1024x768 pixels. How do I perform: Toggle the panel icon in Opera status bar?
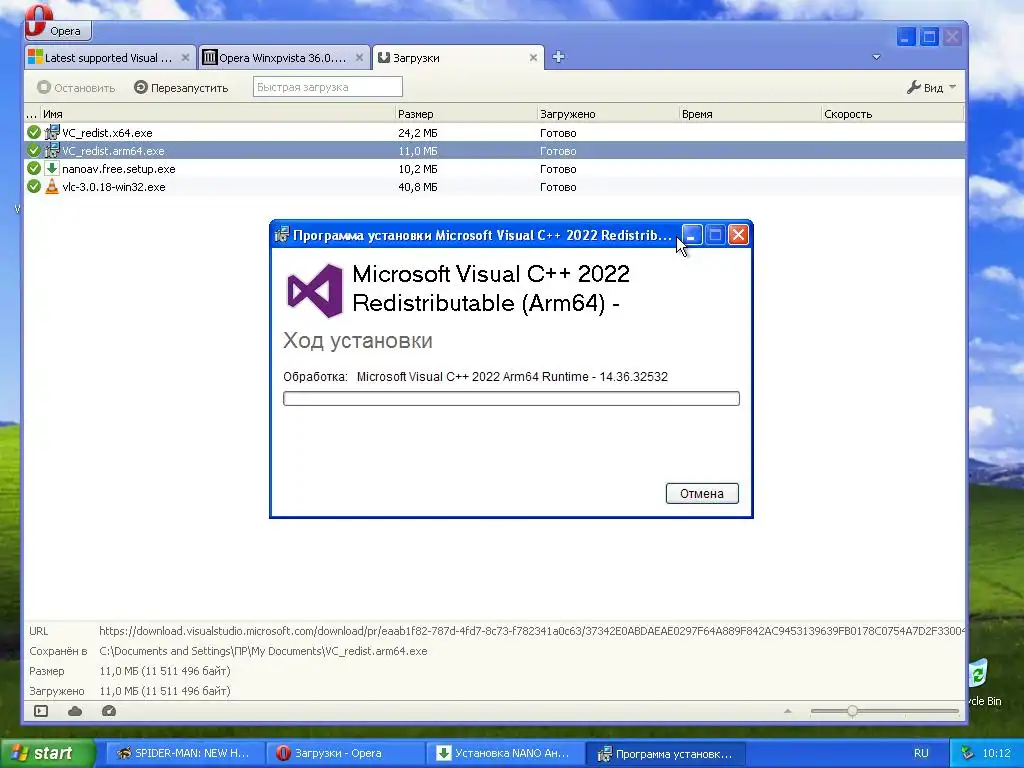[x=41, y=711]
